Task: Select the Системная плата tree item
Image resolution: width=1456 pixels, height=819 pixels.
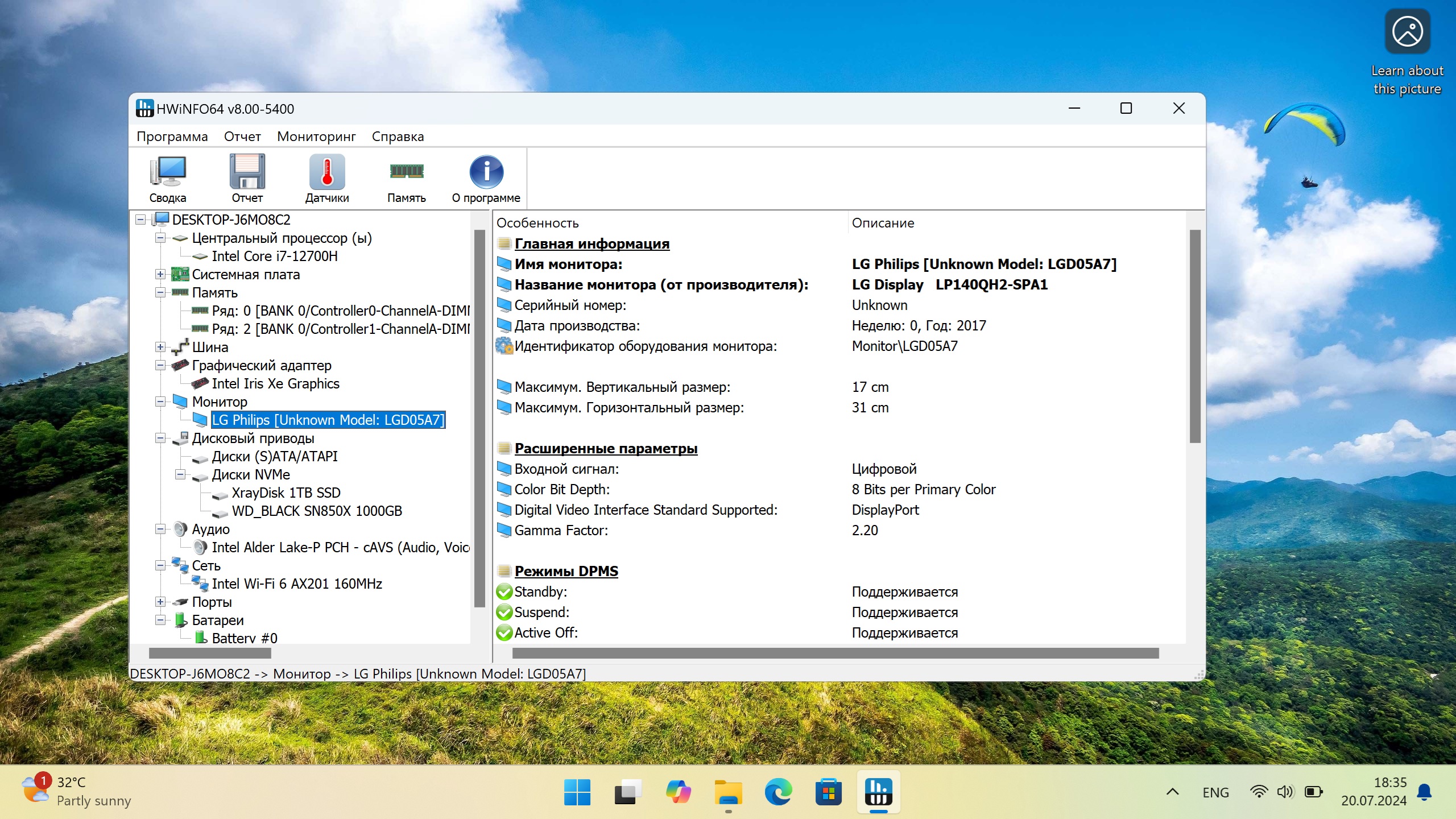Action: tap(246, 274)
